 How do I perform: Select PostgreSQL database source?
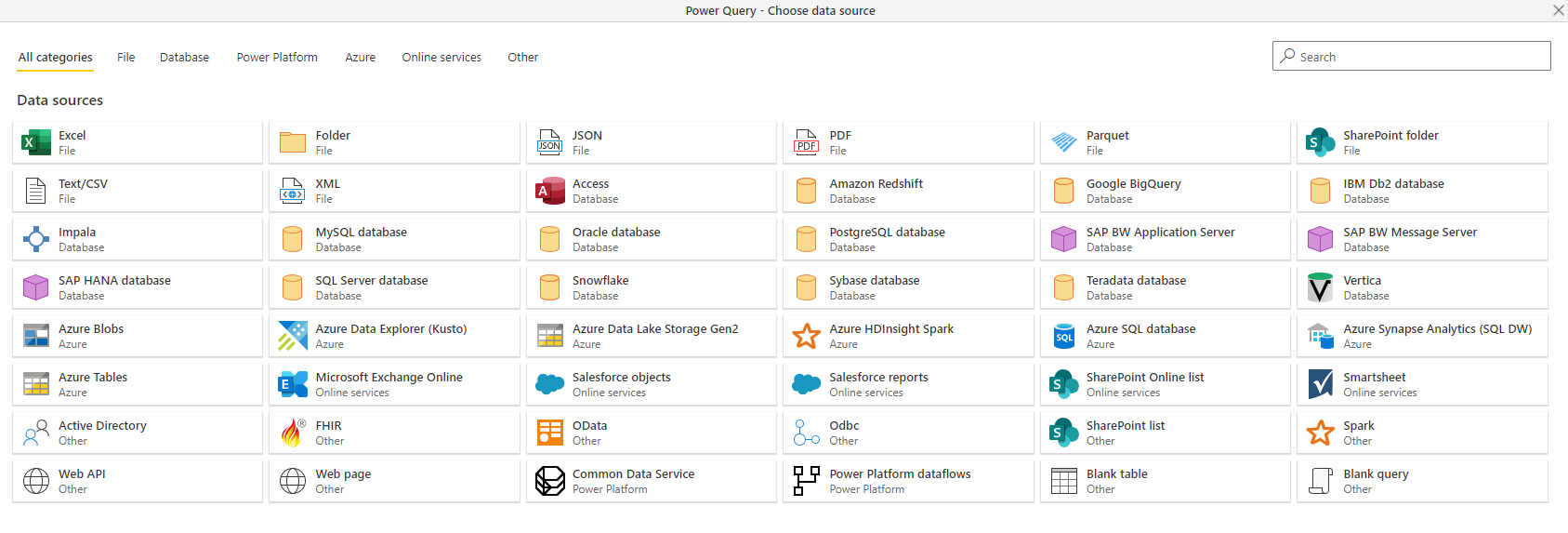[908, 239]
